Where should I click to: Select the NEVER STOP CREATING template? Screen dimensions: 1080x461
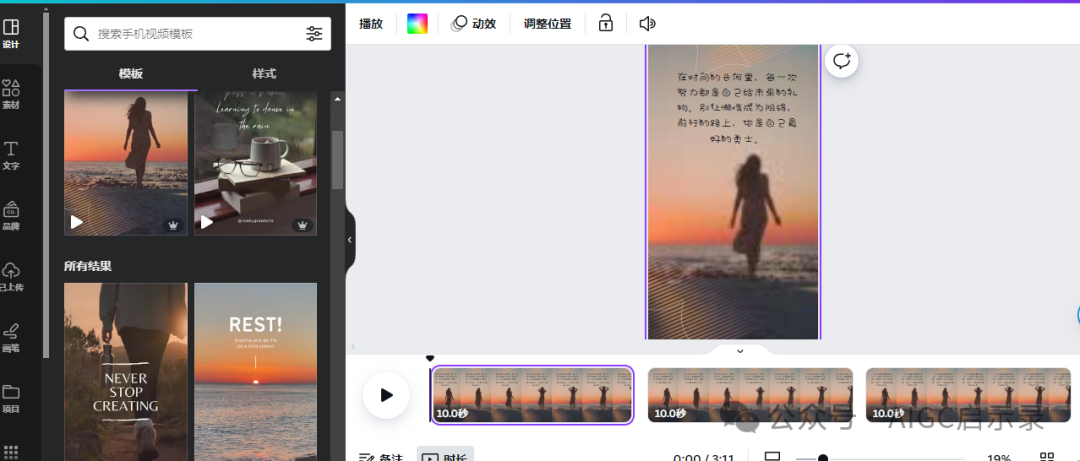point(126,372)
